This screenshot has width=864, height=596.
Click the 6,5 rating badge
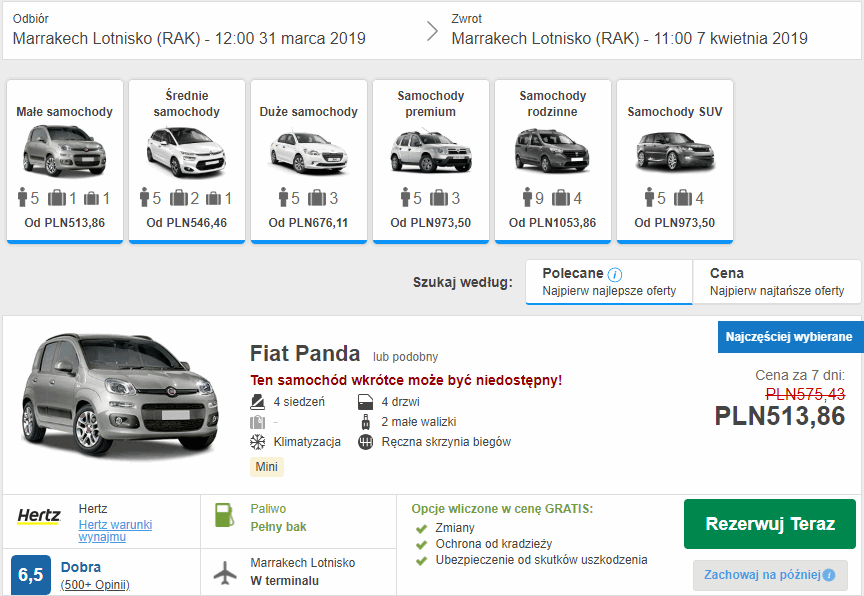pos(31,575)
